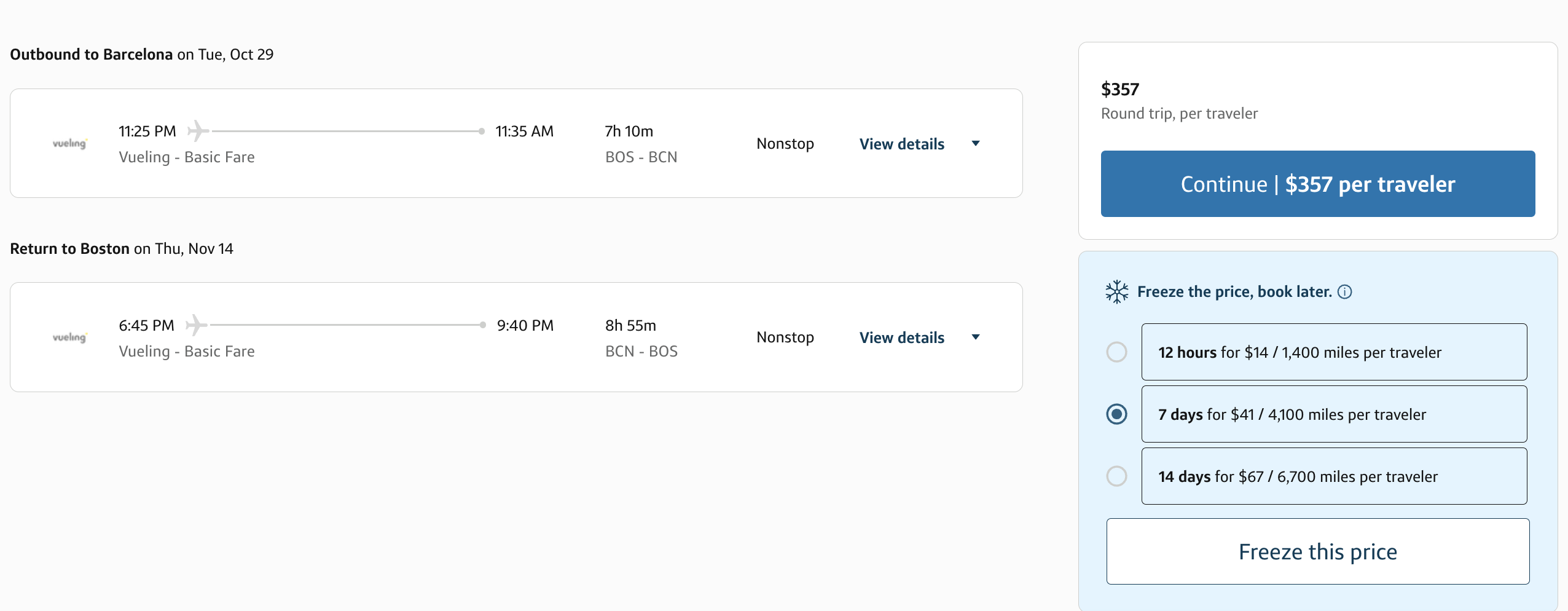Select the outbound flight card
The height and width of the screenshot is (611, 1568).
(516, 143)
